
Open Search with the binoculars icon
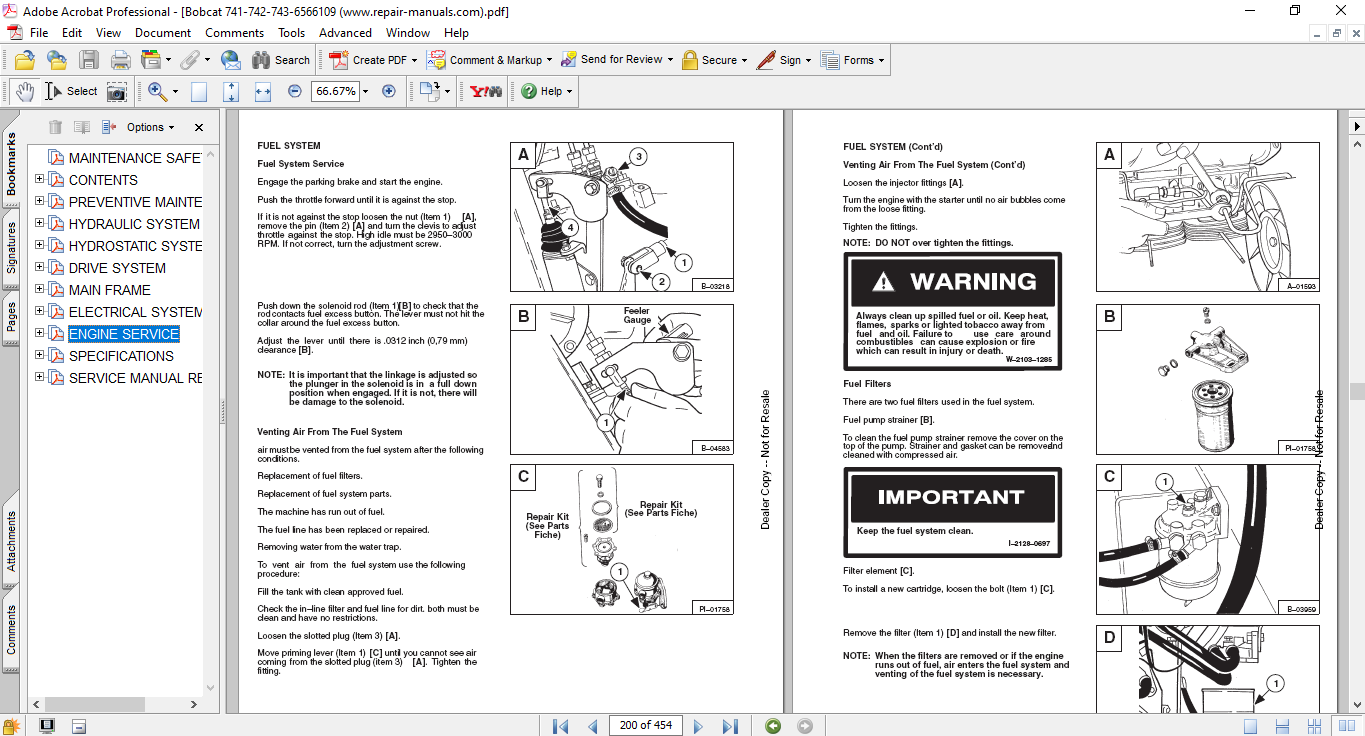(281, 60)
